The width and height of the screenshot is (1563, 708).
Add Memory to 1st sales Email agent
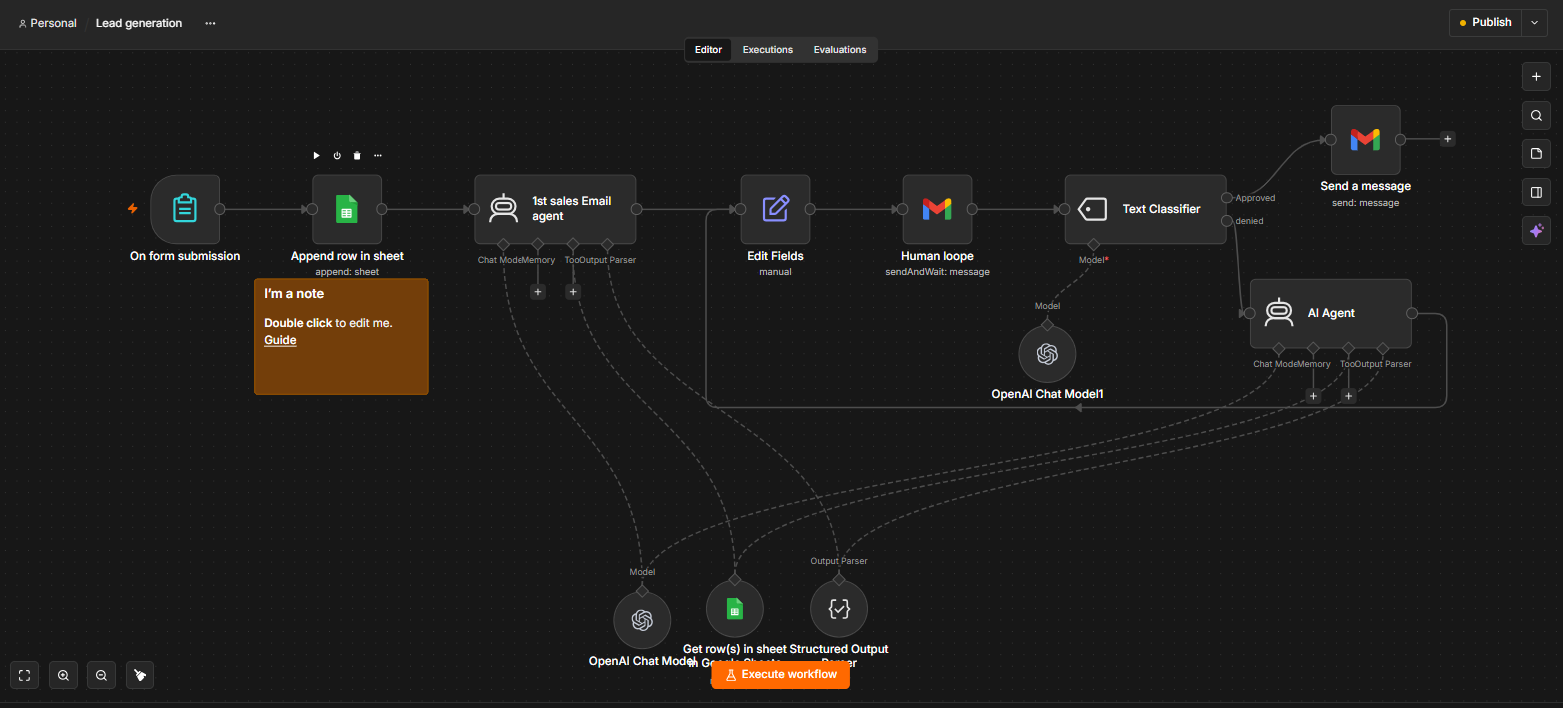(x=537, y=292)
